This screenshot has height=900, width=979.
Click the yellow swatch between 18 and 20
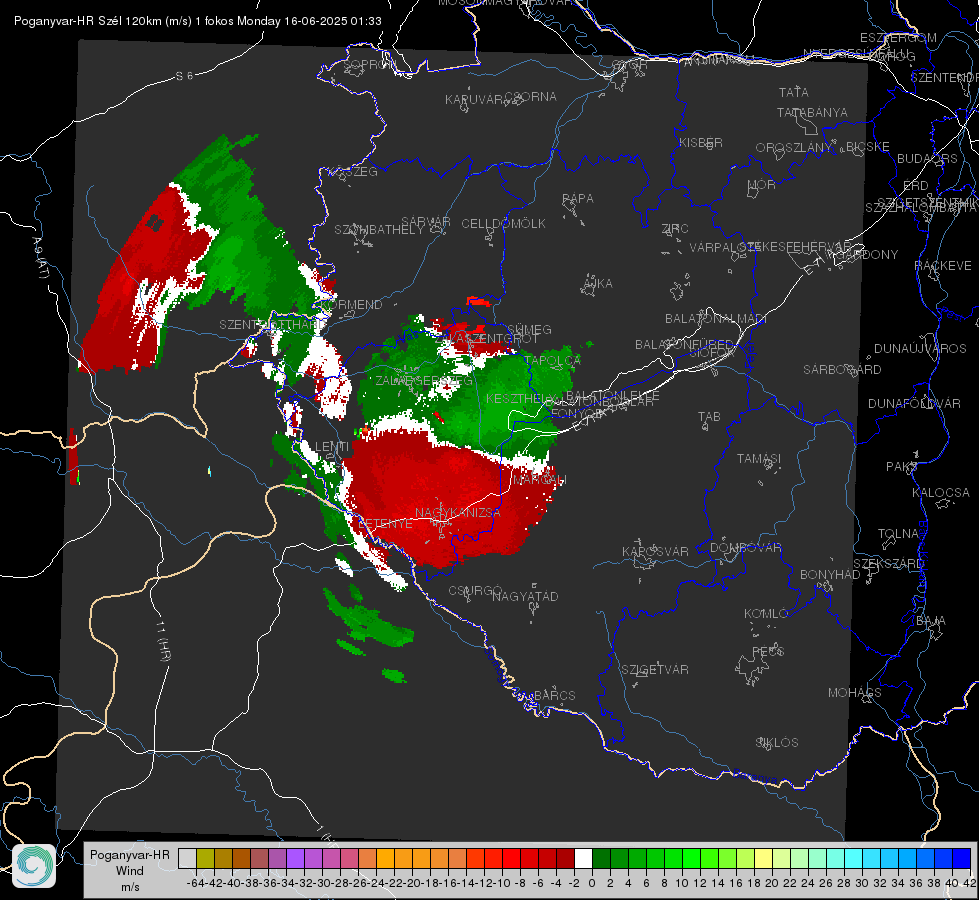(763, 859)
